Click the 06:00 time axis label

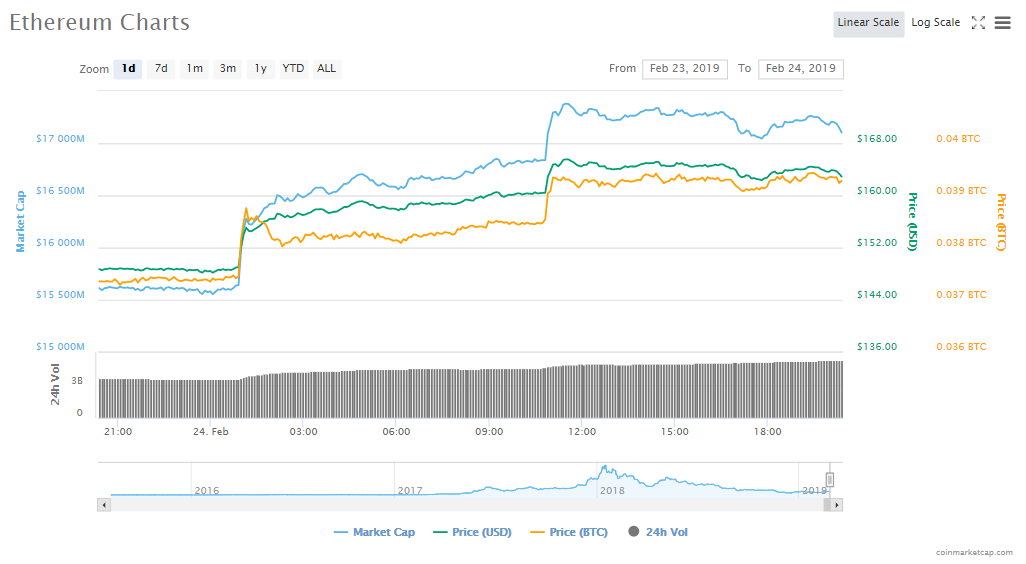click(x=396, y=432)
